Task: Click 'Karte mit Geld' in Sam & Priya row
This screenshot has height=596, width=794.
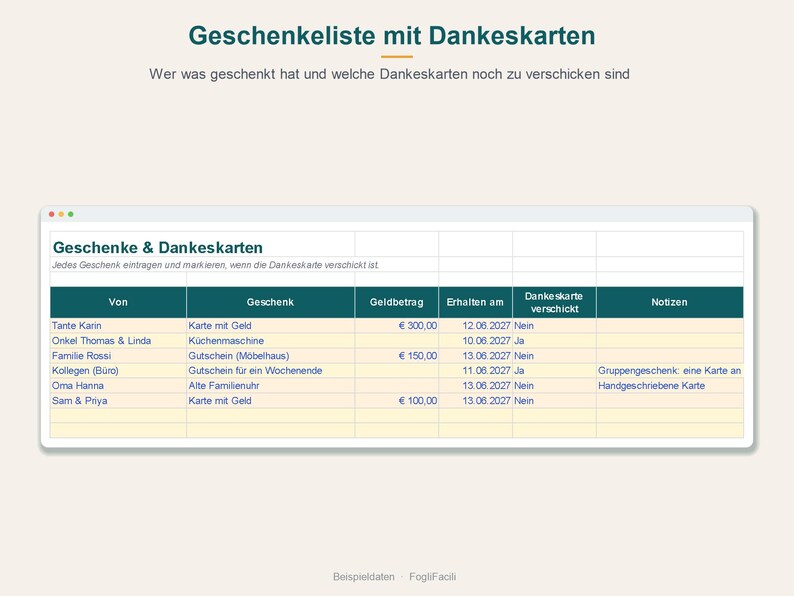Action: pyautogui.click(x=270, y=401)
